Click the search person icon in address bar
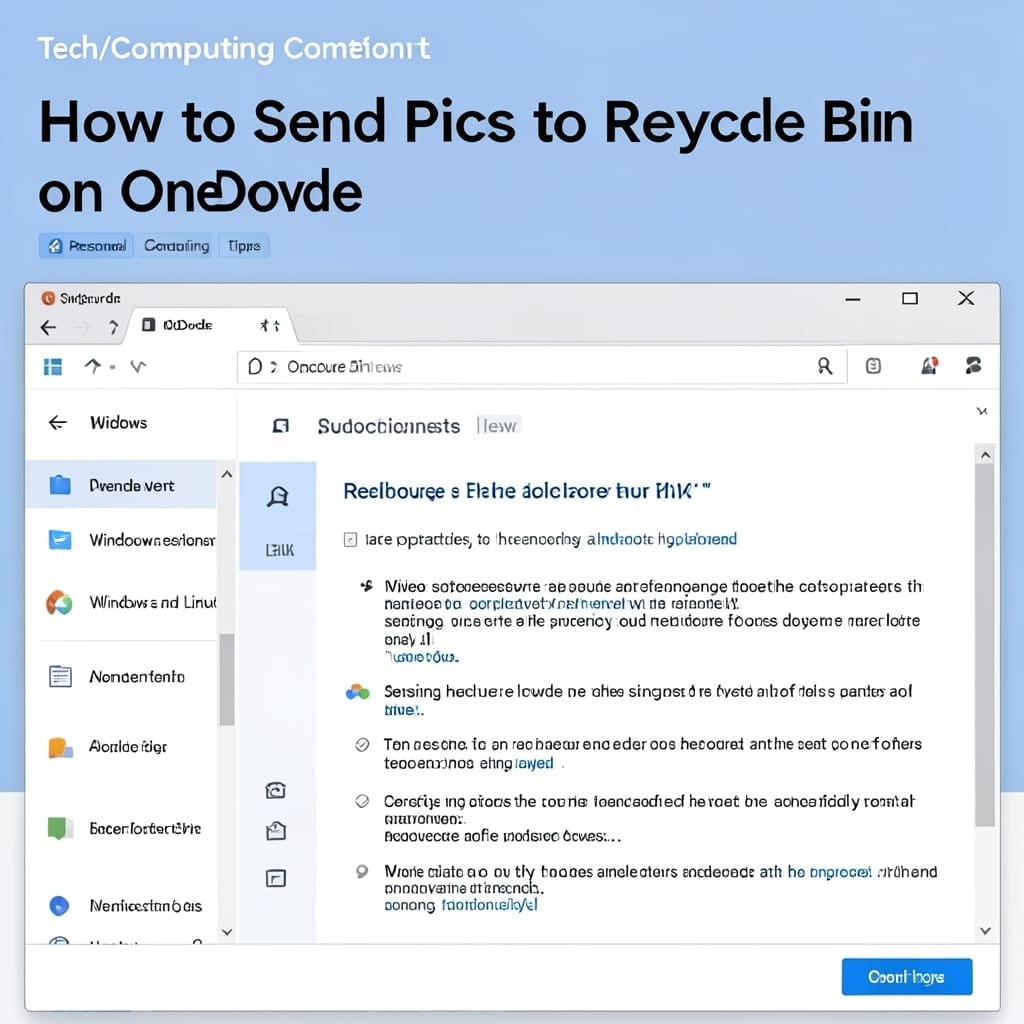 tap(825, 366)
